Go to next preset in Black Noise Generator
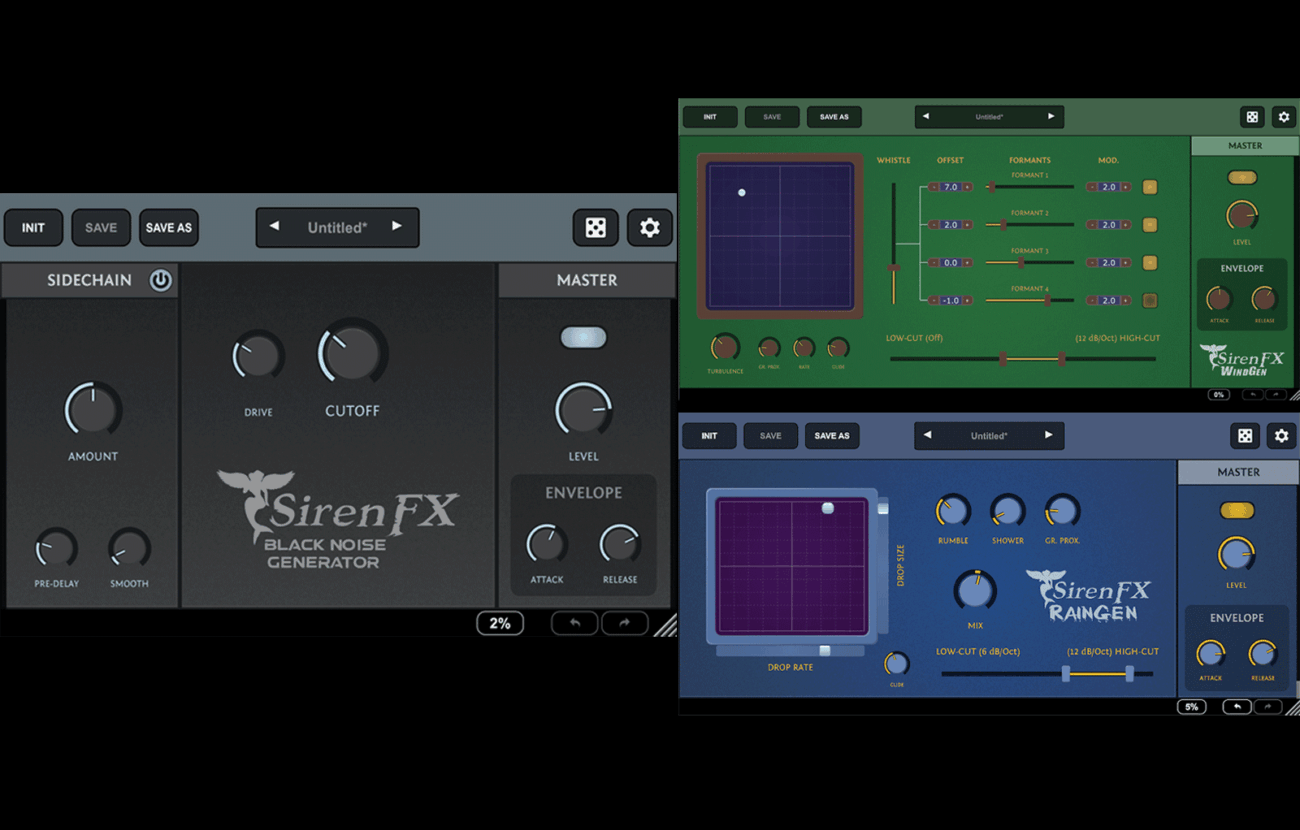Viewport: 1300px width, 830px height. tap(397, 227)
